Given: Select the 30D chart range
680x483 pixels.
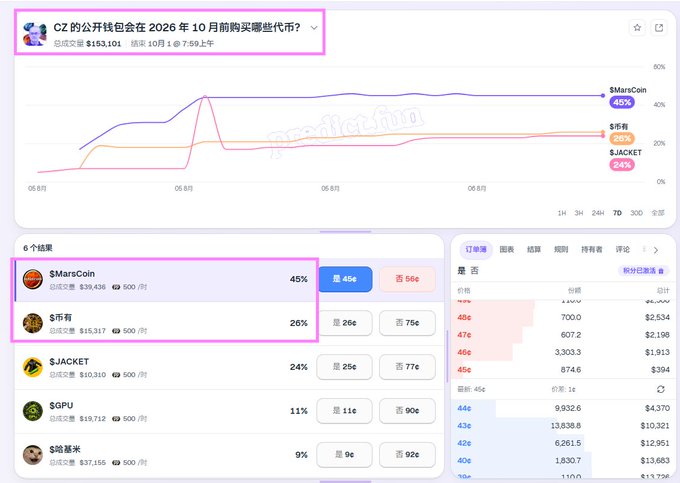Looking at the screenshot, I should (x=636, y=213).
